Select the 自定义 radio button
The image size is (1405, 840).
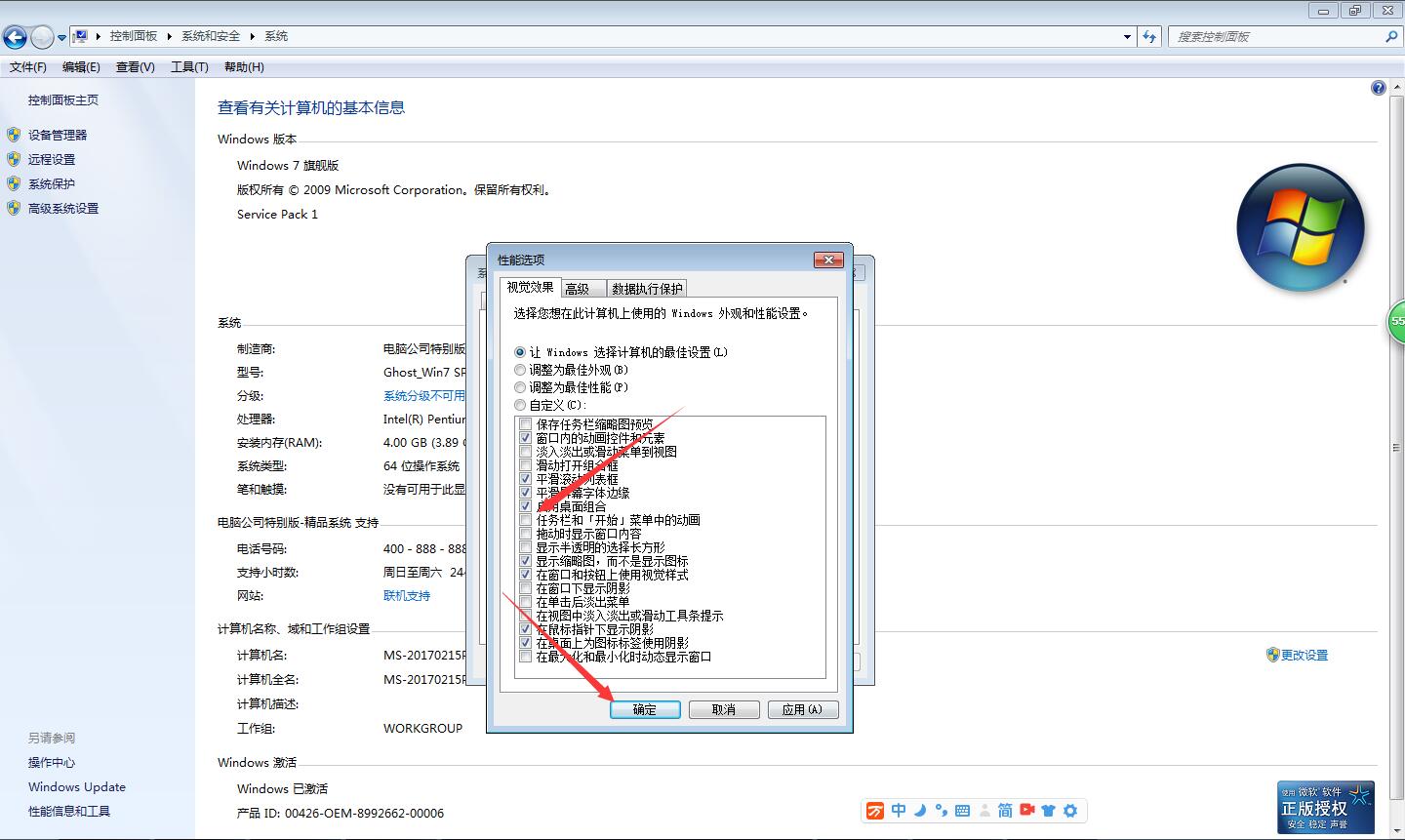520,405
